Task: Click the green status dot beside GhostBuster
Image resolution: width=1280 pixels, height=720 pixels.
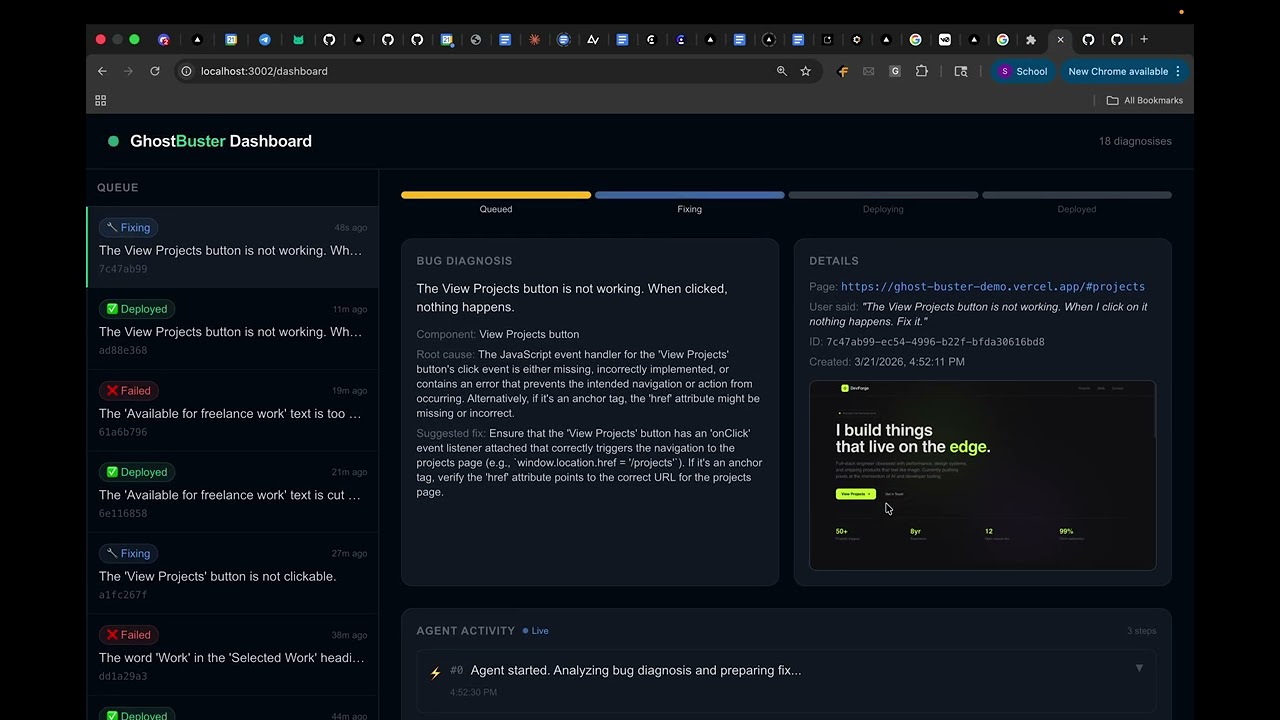Action: (113, 141)
